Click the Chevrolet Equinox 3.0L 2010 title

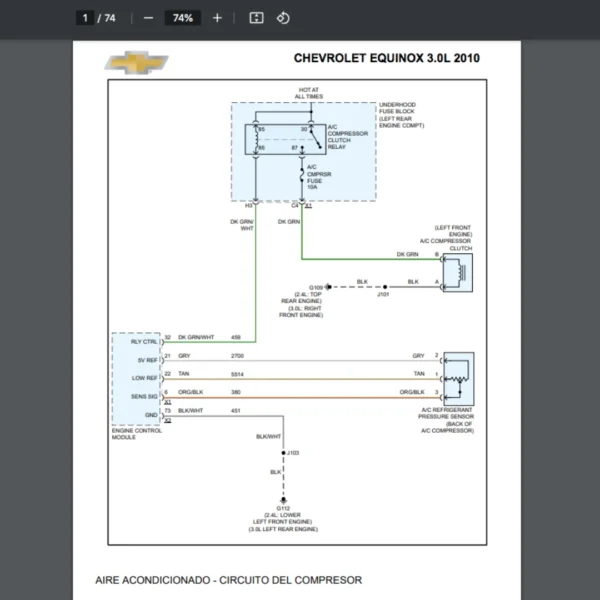click(x=386, y=58)
